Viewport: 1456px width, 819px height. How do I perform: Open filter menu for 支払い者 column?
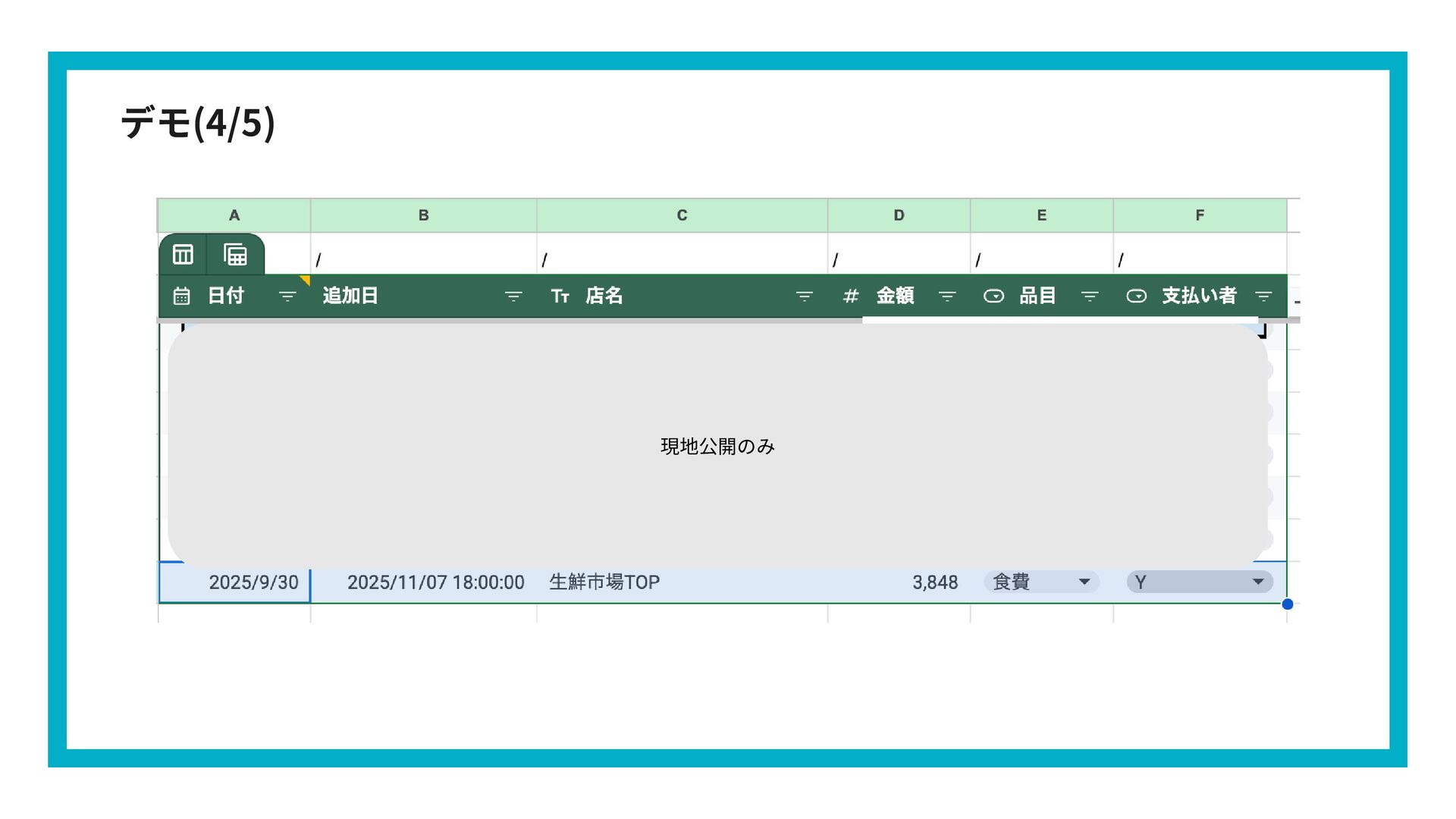click(x=1263, y=296)
